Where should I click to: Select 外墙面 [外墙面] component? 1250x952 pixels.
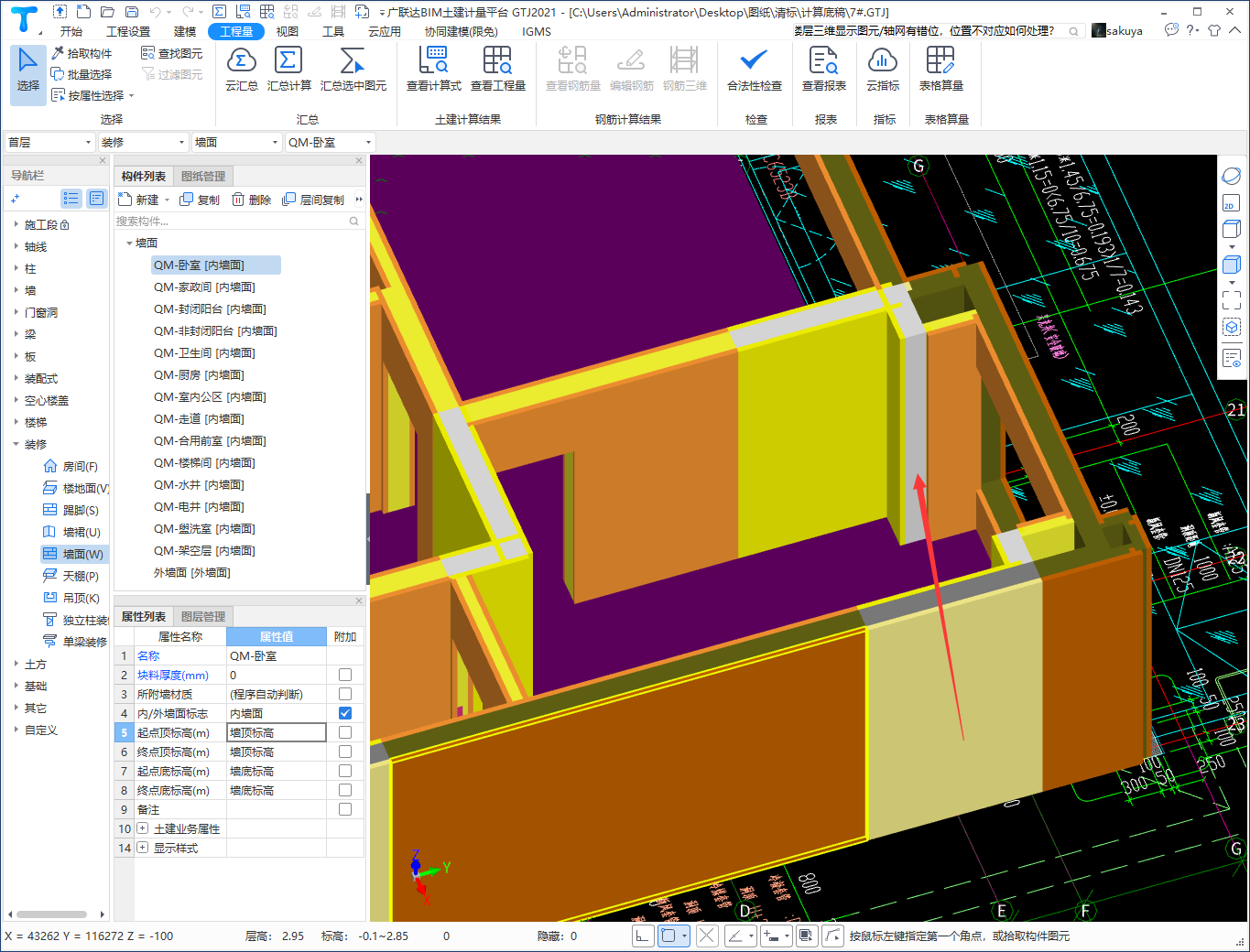click(x=192, y=572)
